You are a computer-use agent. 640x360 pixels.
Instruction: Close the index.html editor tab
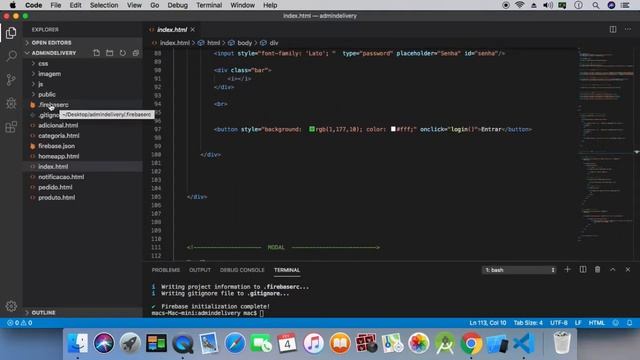(x=193, y=30)
